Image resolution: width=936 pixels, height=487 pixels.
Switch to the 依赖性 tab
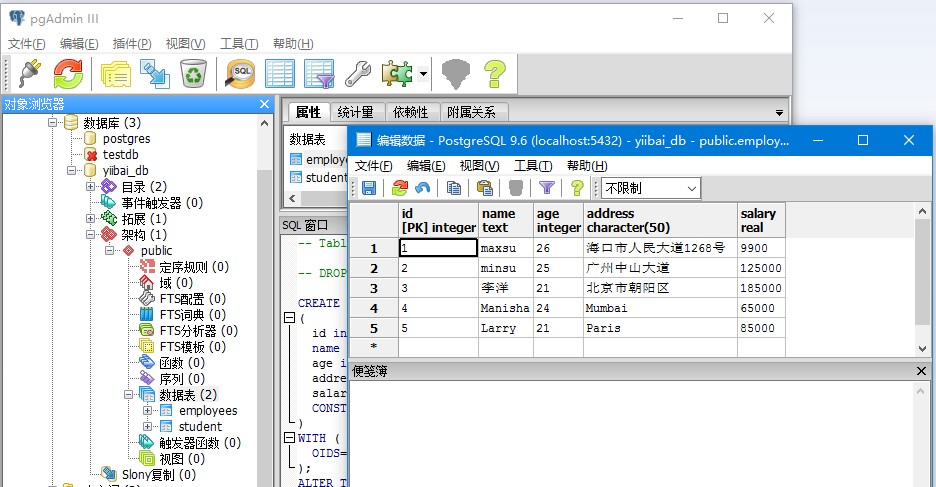coord(411,112)
